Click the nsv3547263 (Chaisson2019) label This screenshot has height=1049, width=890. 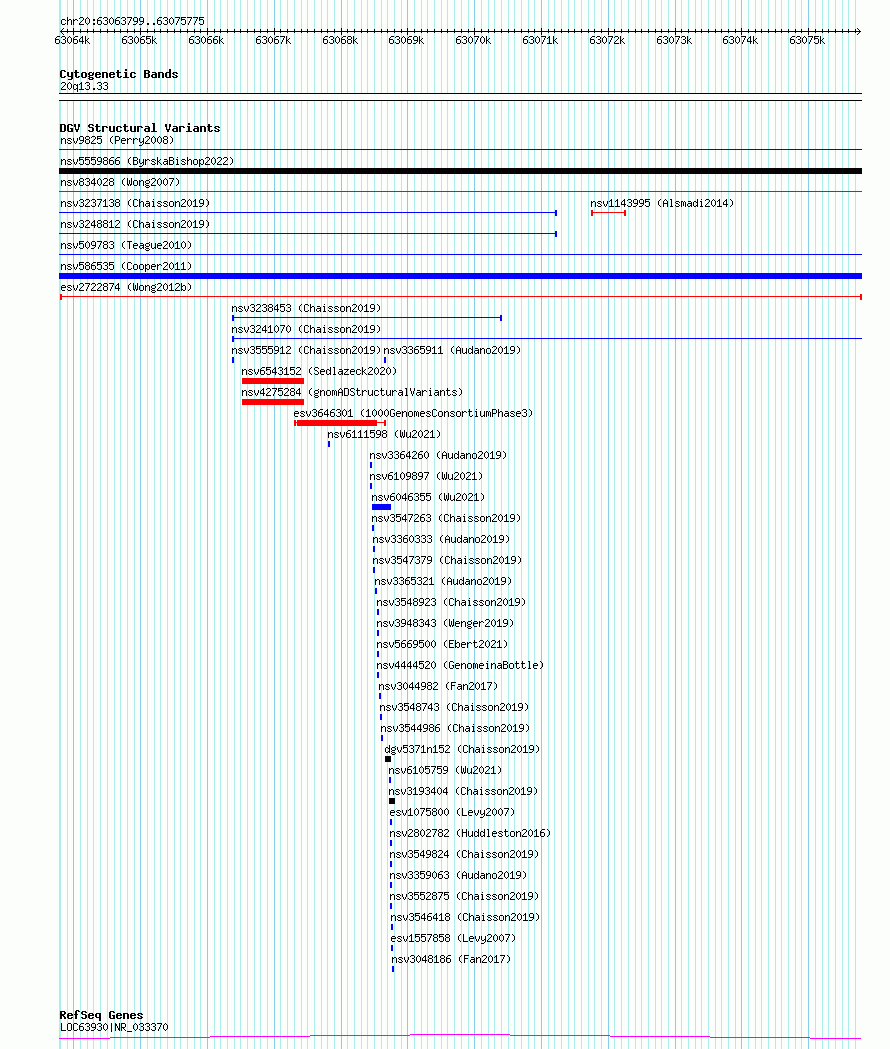coord(446,518)
